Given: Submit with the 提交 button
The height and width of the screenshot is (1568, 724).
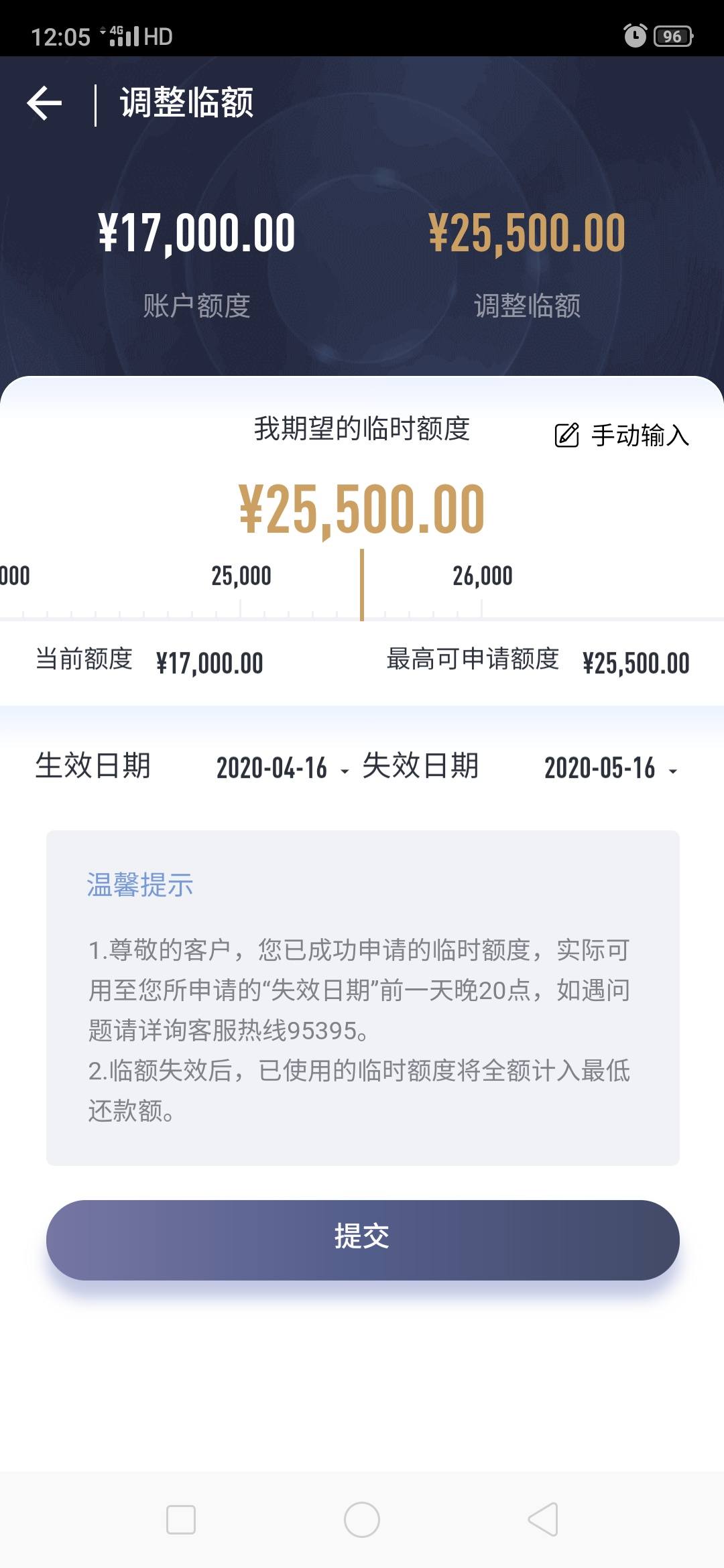Looking at the screenshot, I should (x=363, y=1240).
